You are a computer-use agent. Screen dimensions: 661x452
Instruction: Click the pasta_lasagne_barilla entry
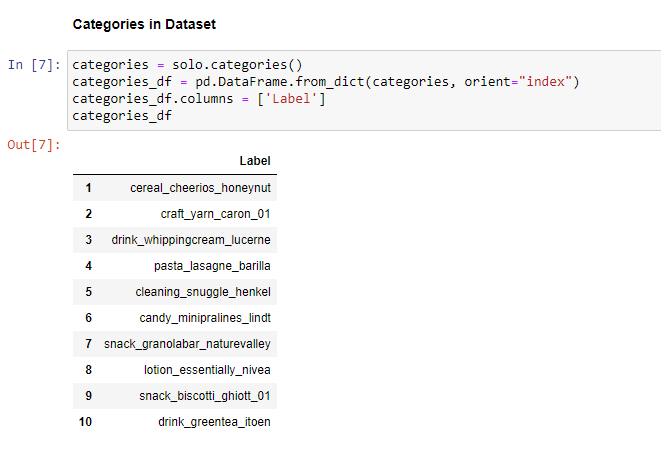pyautogui.click(x=212, y=266)
